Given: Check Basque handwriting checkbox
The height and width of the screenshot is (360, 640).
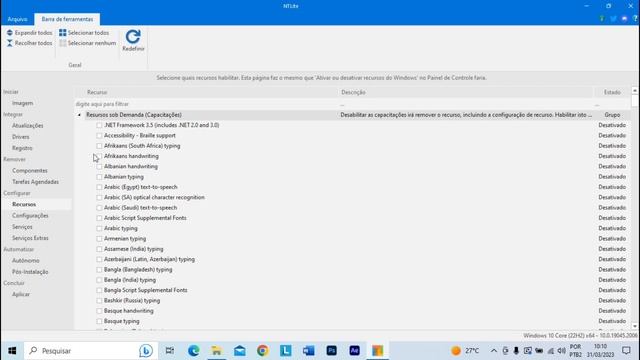Looking at the screenshot, I should click(99, 311).
